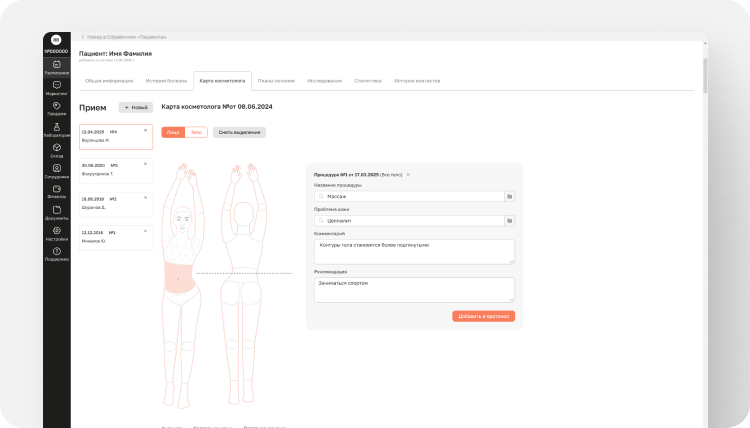The width and height of the screenshot is (750, 428).
Task: Click the Комментарий text area
Action: (x=414, y=252)
